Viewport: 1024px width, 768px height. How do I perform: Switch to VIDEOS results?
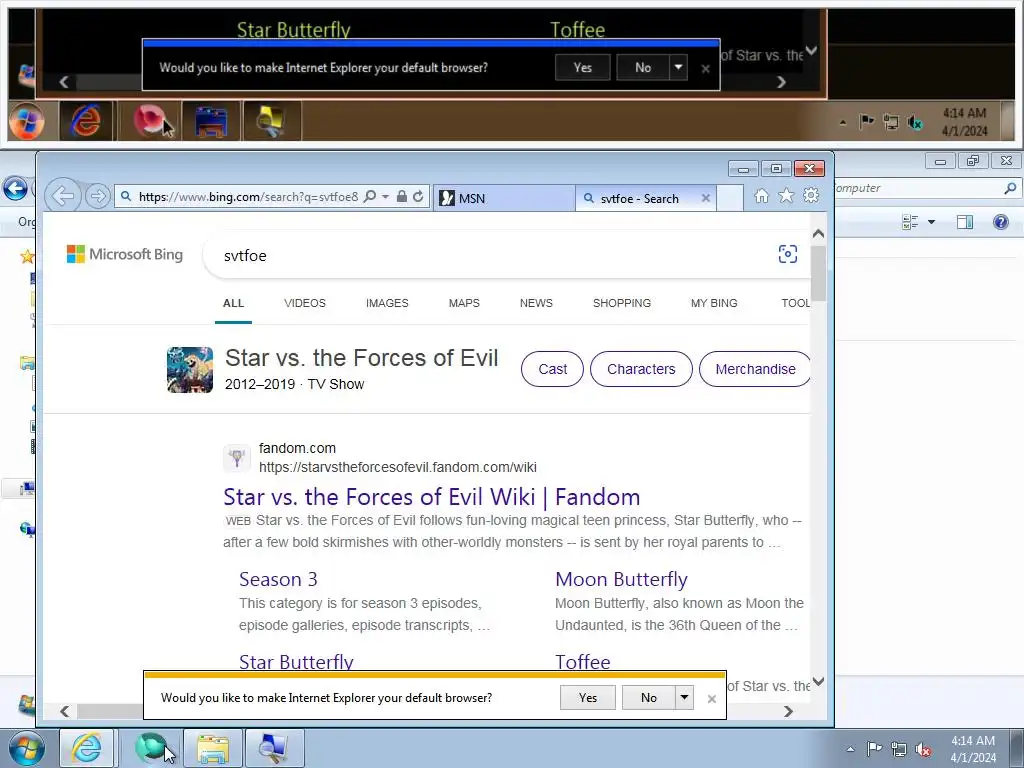(x=304, y=303)
